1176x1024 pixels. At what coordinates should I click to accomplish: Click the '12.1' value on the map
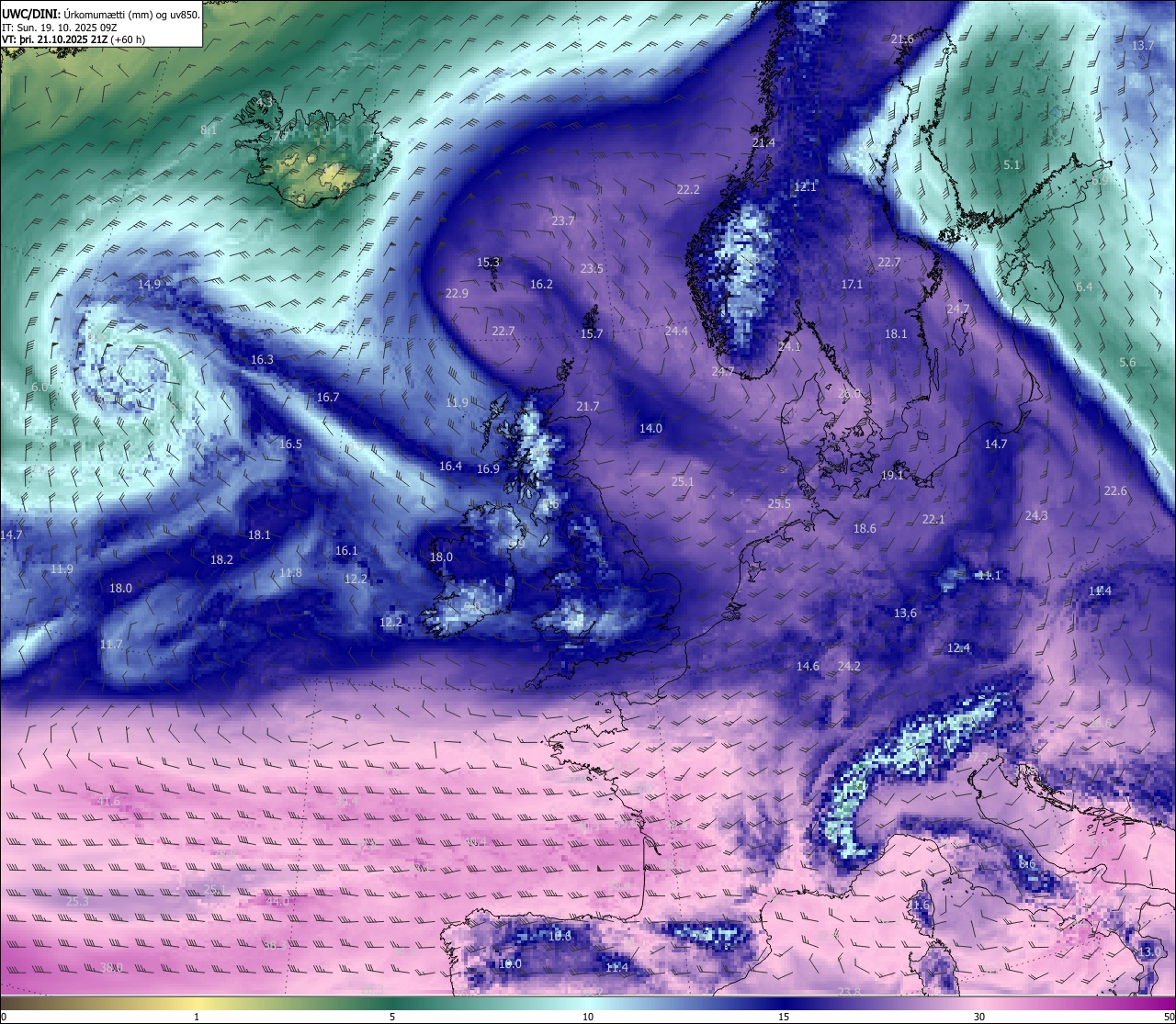805,186
